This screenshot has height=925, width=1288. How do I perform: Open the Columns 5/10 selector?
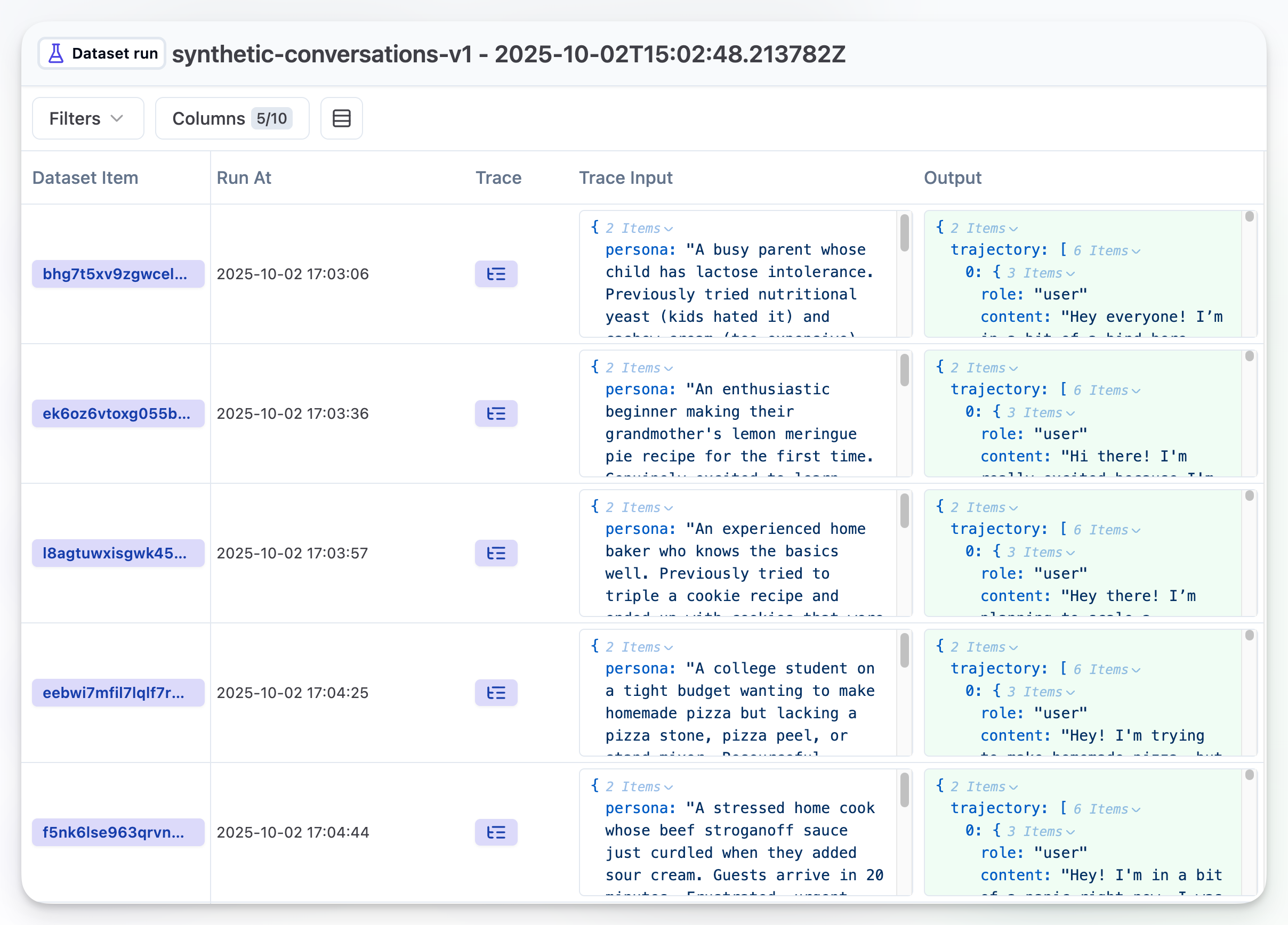point(232,118)
